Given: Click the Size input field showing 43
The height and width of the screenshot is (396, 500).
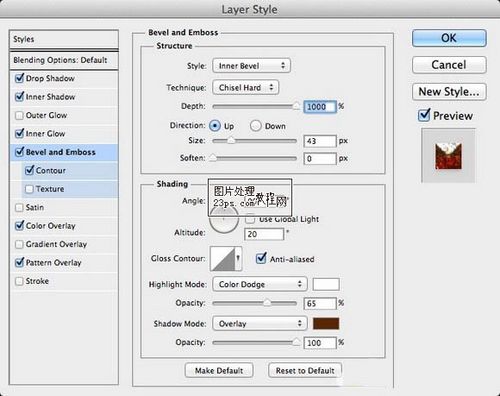Looking at the screenshot, I should [320, 141].
